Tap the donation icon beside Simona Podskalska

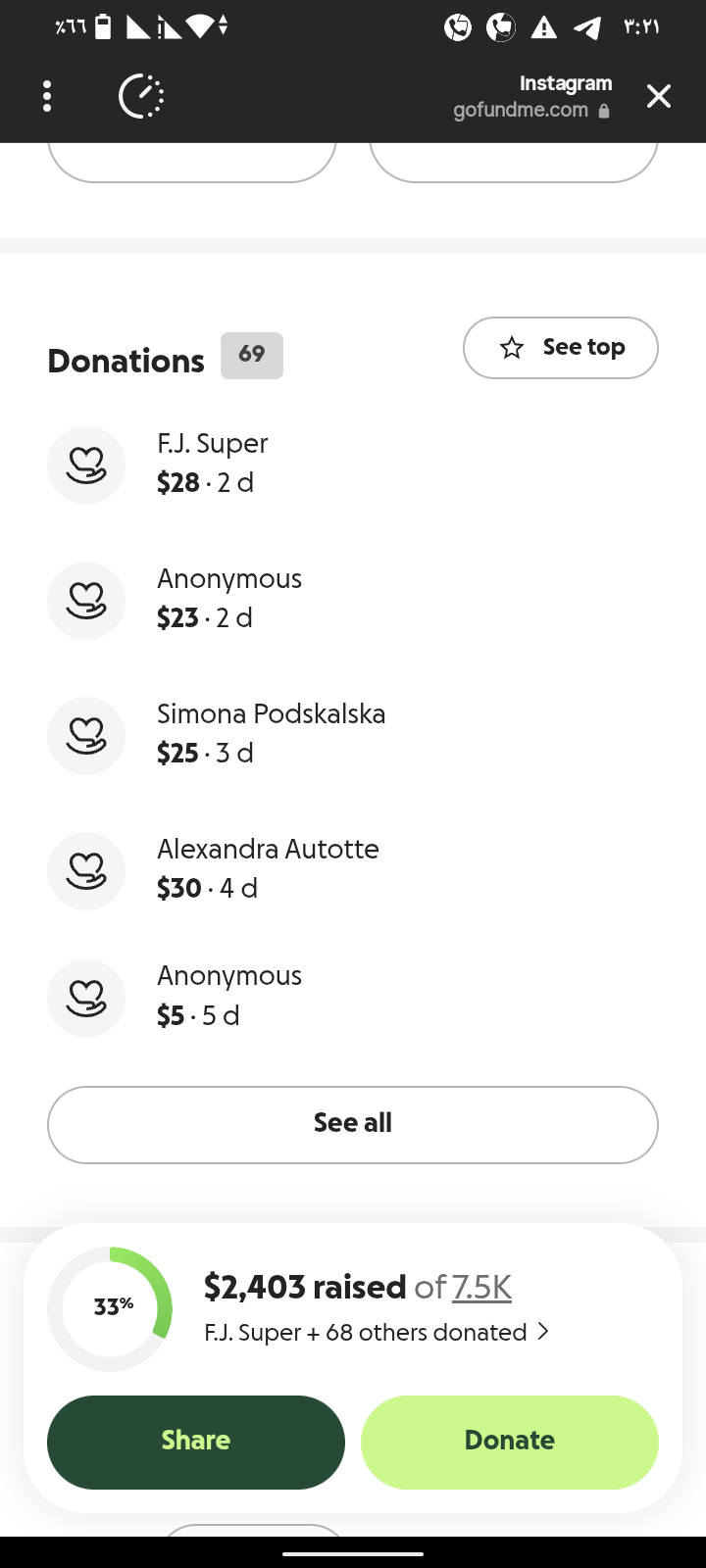click(86, 736)
